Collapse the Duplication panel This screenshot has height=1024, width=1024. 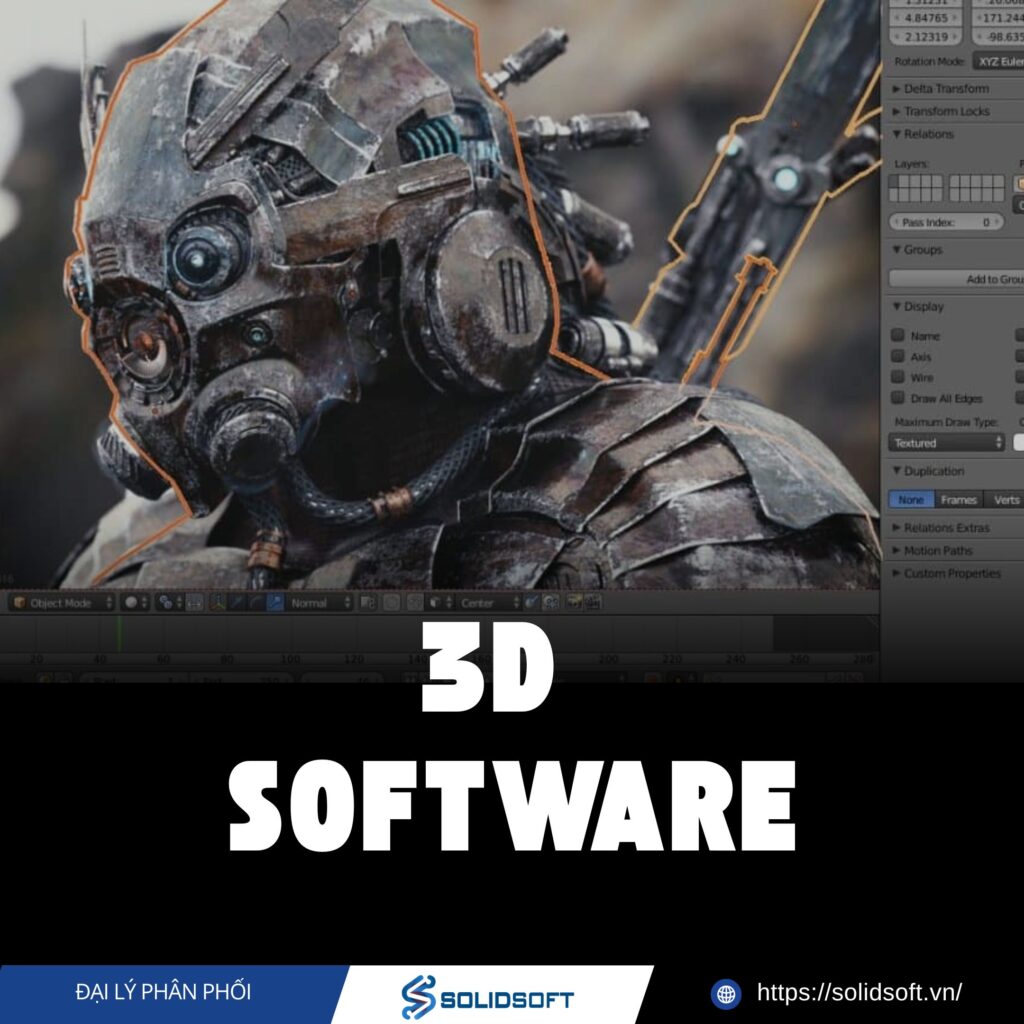pos(928,471)
